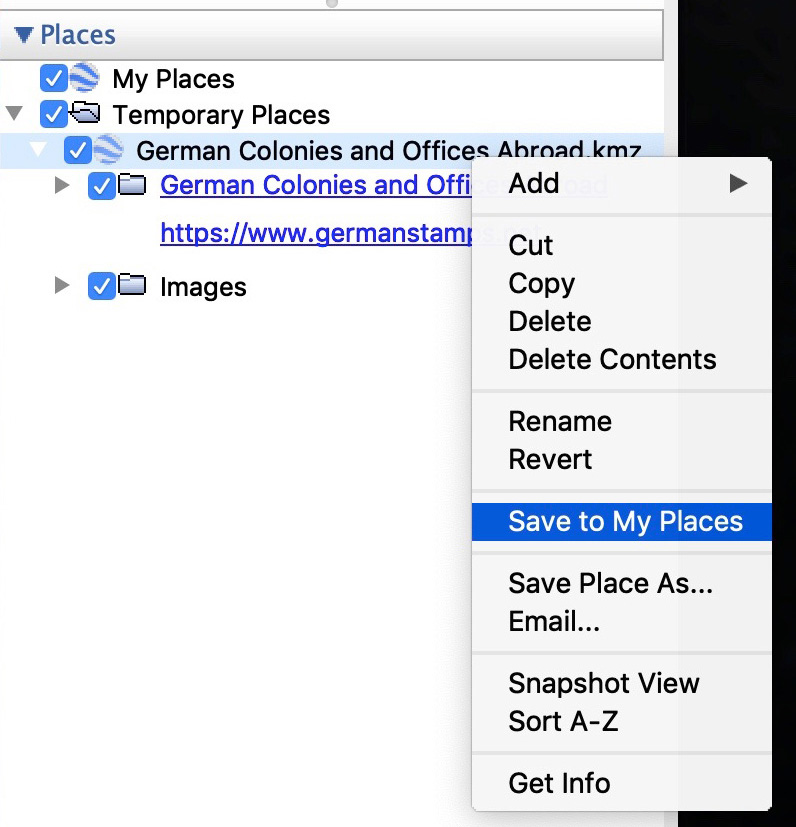Toggle the kmz file visibility checkbox
Screen dimensions: 796x827
pos(77,150)
